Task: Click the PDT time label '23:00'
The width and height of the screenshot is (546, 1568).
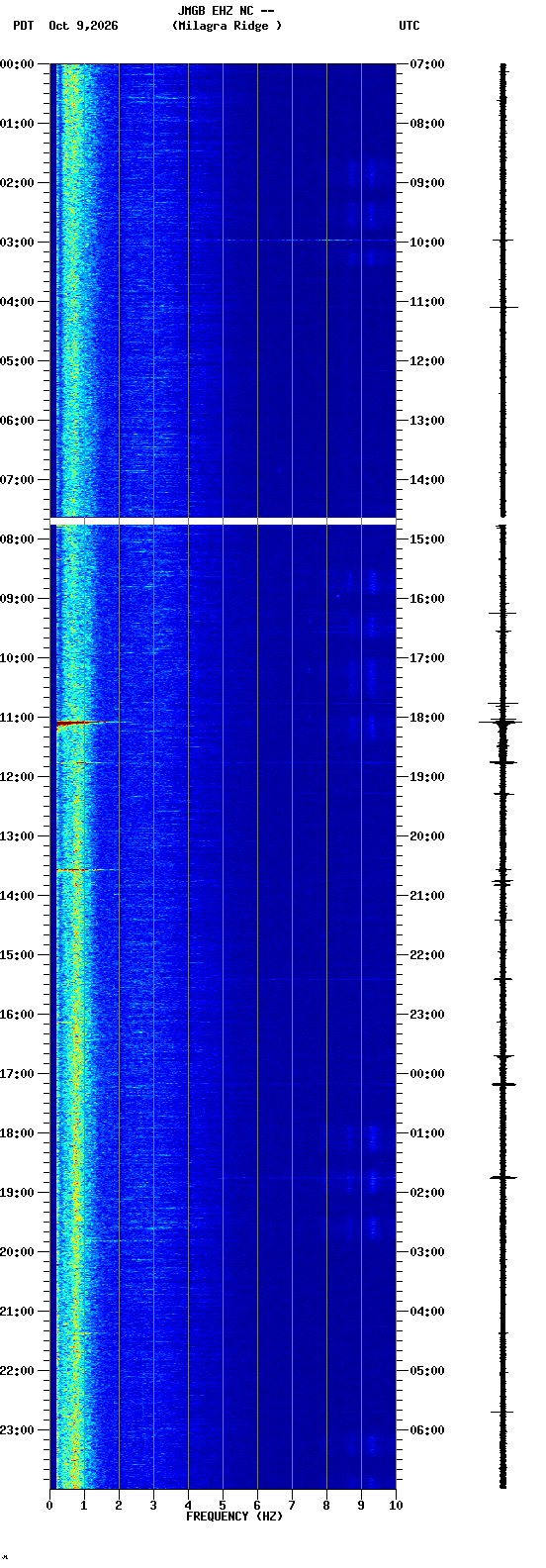Action: coord(17,1430)
